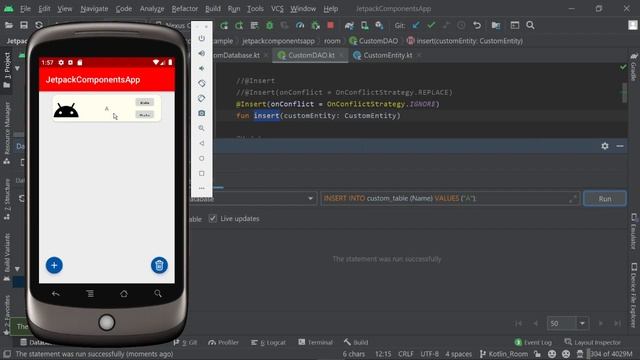Open the Project side panel tab
Screen dimensions: 640x360
click(x=7, y=70)
